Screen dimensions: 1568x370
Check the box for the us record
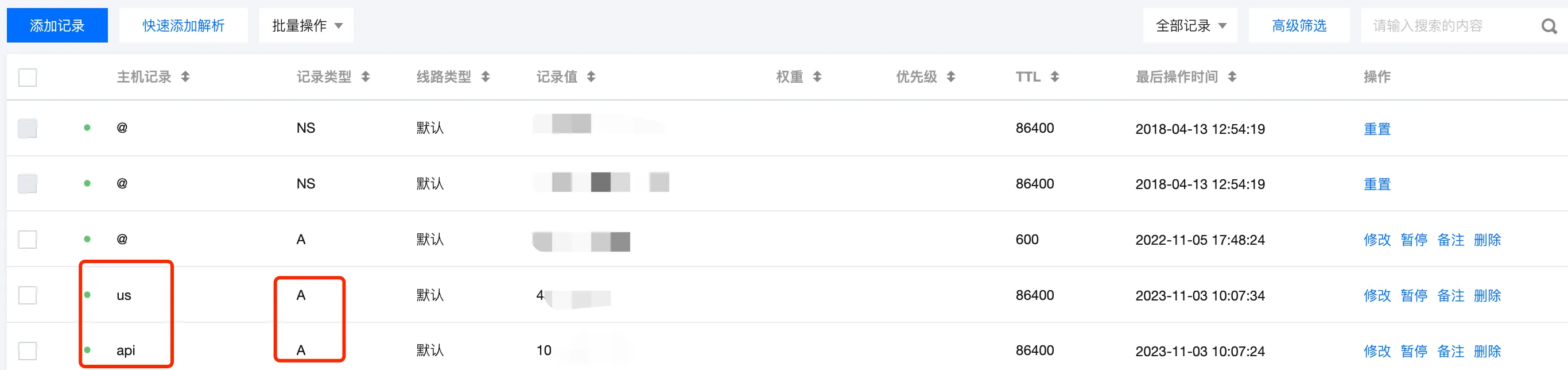point(28,295)
